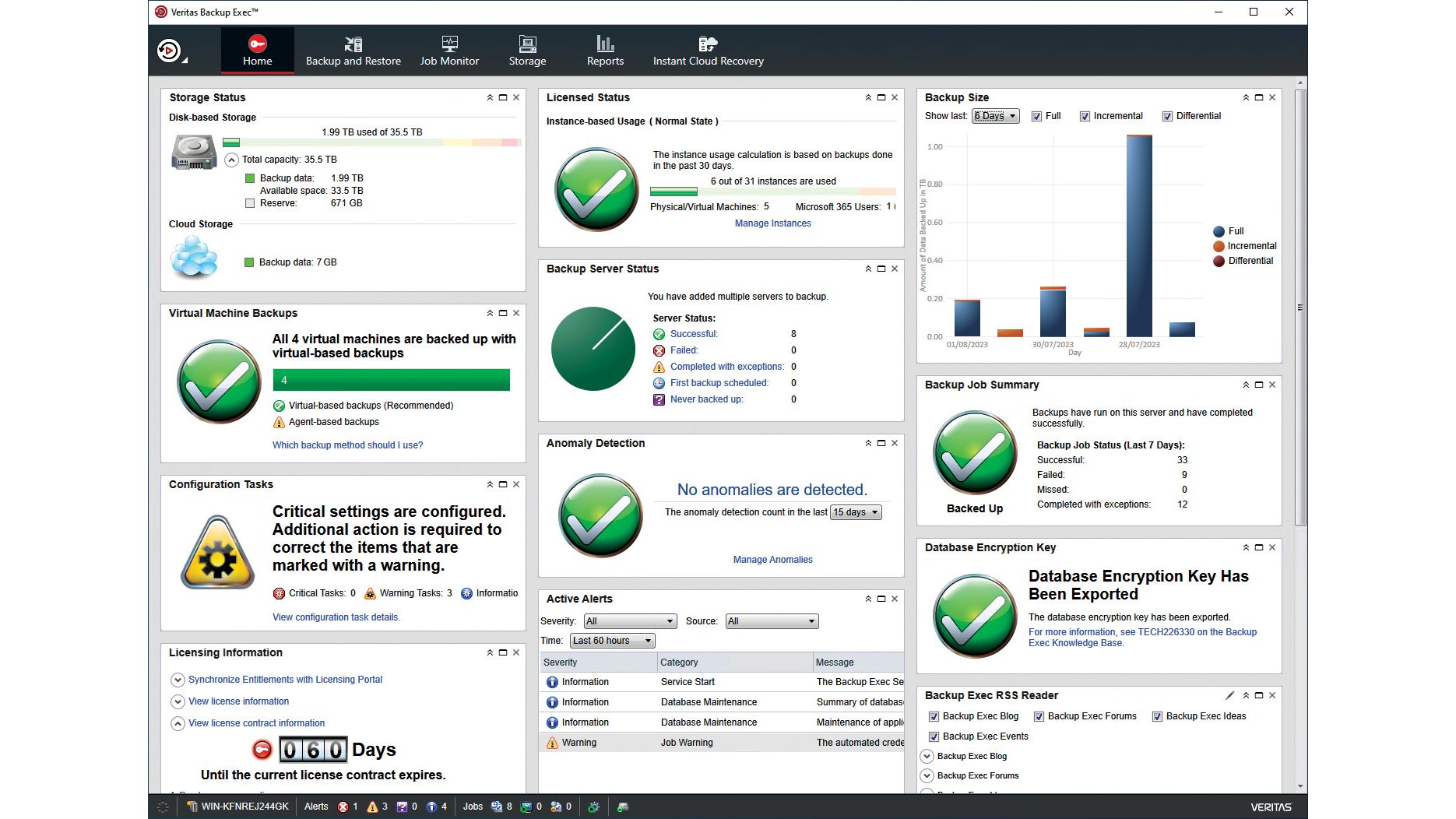Open the Source filter dropdown
This screenshot has width=1456, height=819.
pos(772,621)
